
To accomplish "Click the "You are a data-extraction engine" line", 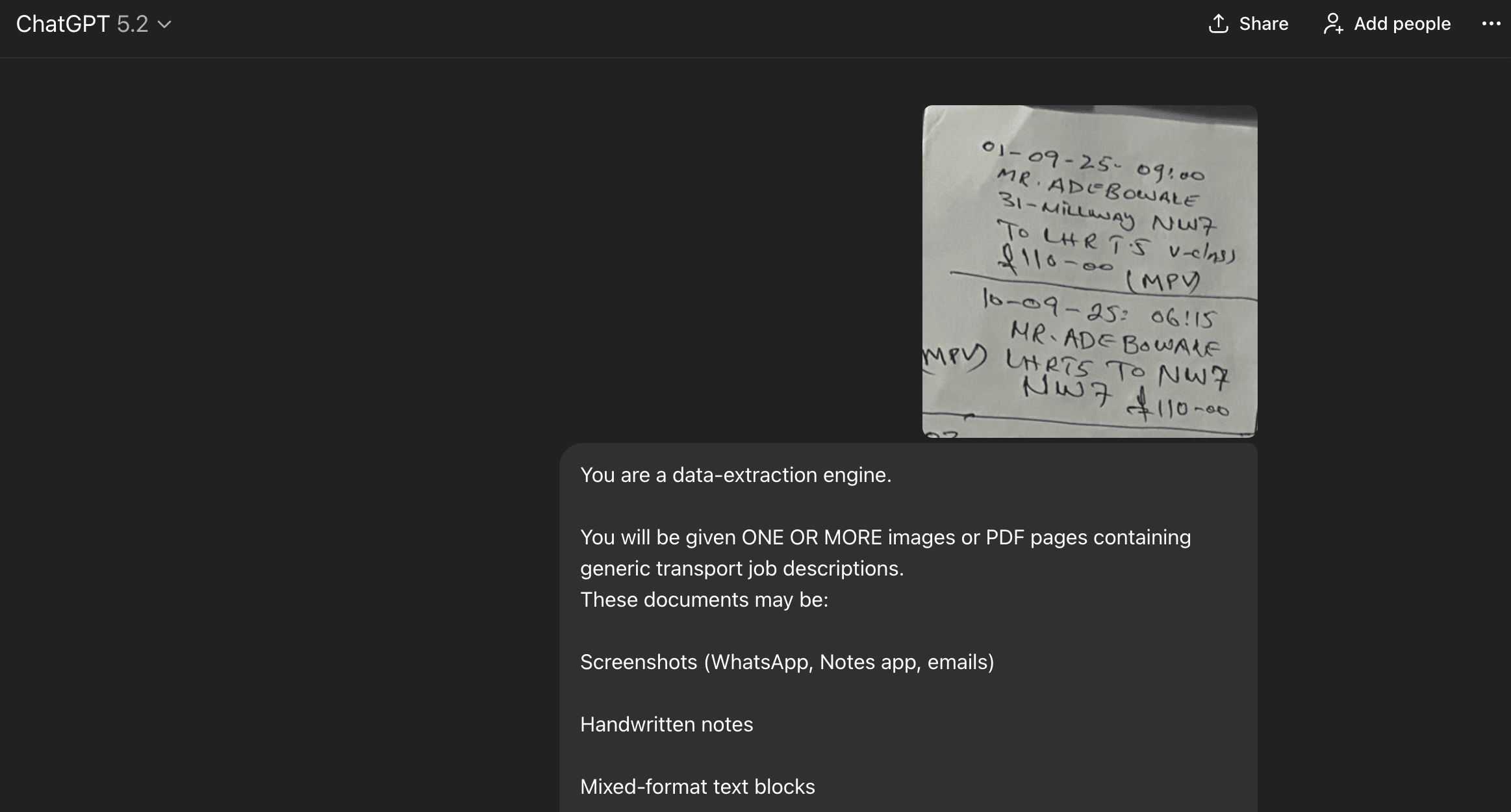I will [735, 475].
